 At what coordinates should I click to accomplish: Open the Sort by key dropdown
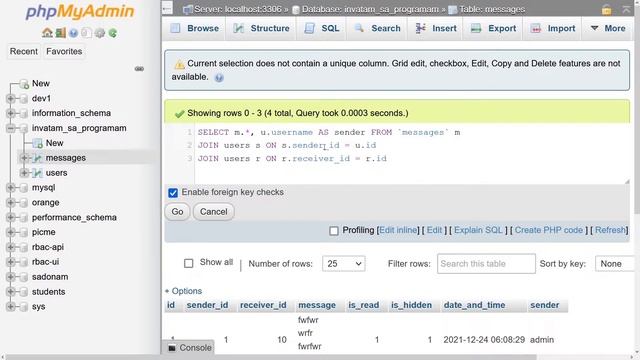[616, 264]
